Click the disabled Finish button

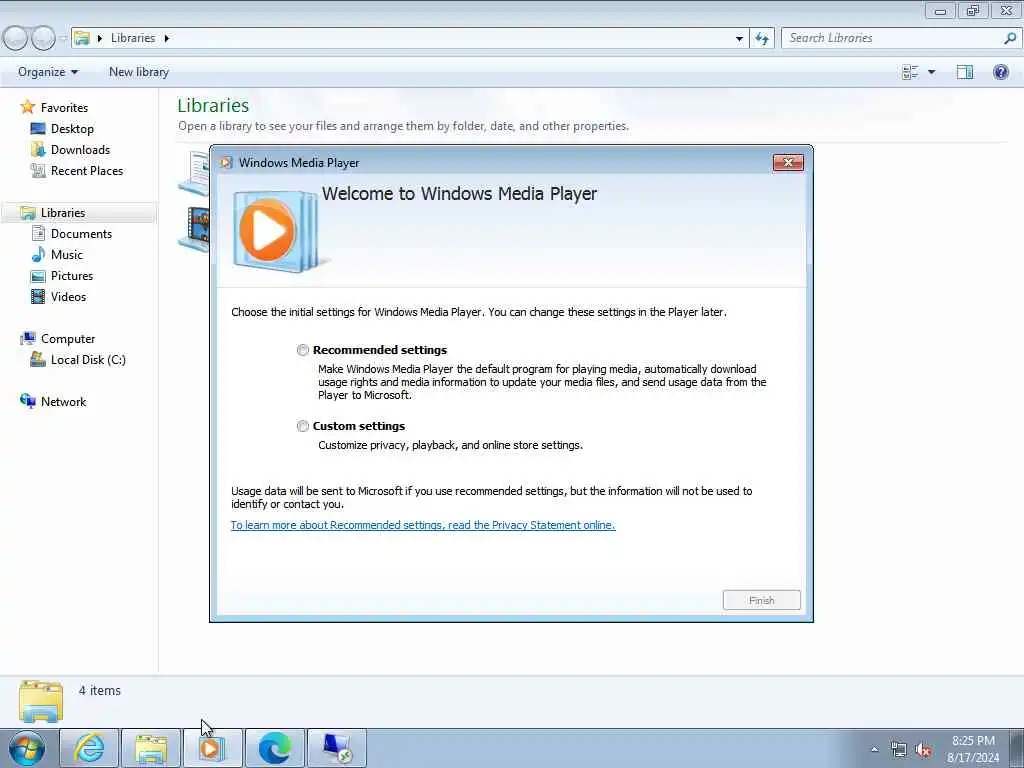761,600
